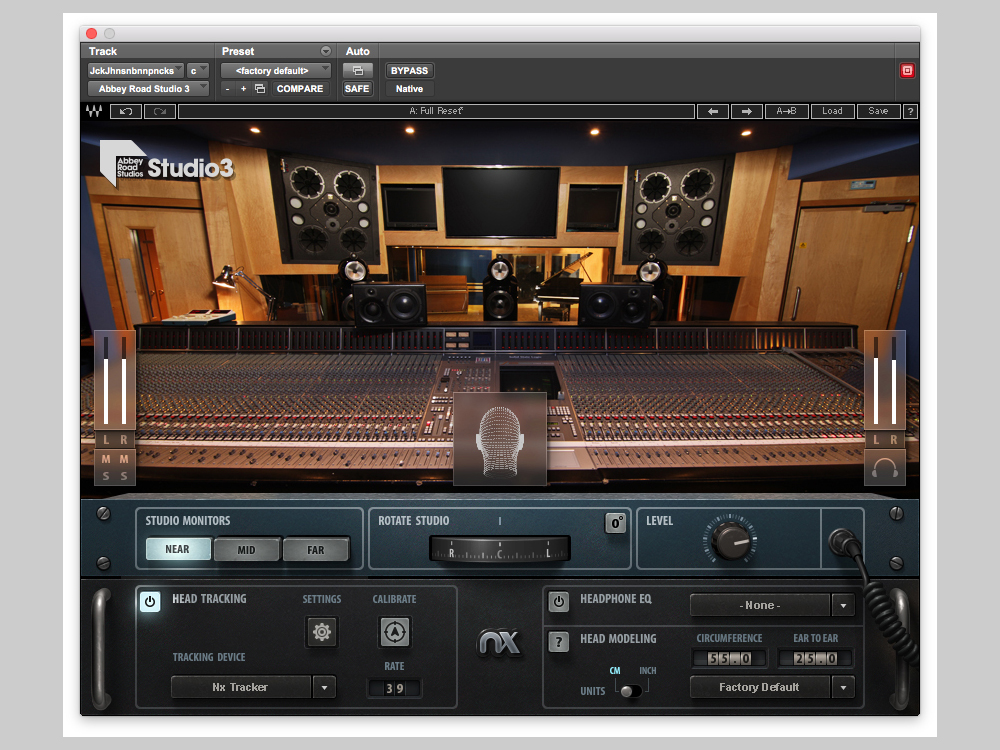The height and width of the screenshot is (750, 1000).
Task: Go to previous preset with left arrow
Action: pyautogui.click(x=713, y=112)
